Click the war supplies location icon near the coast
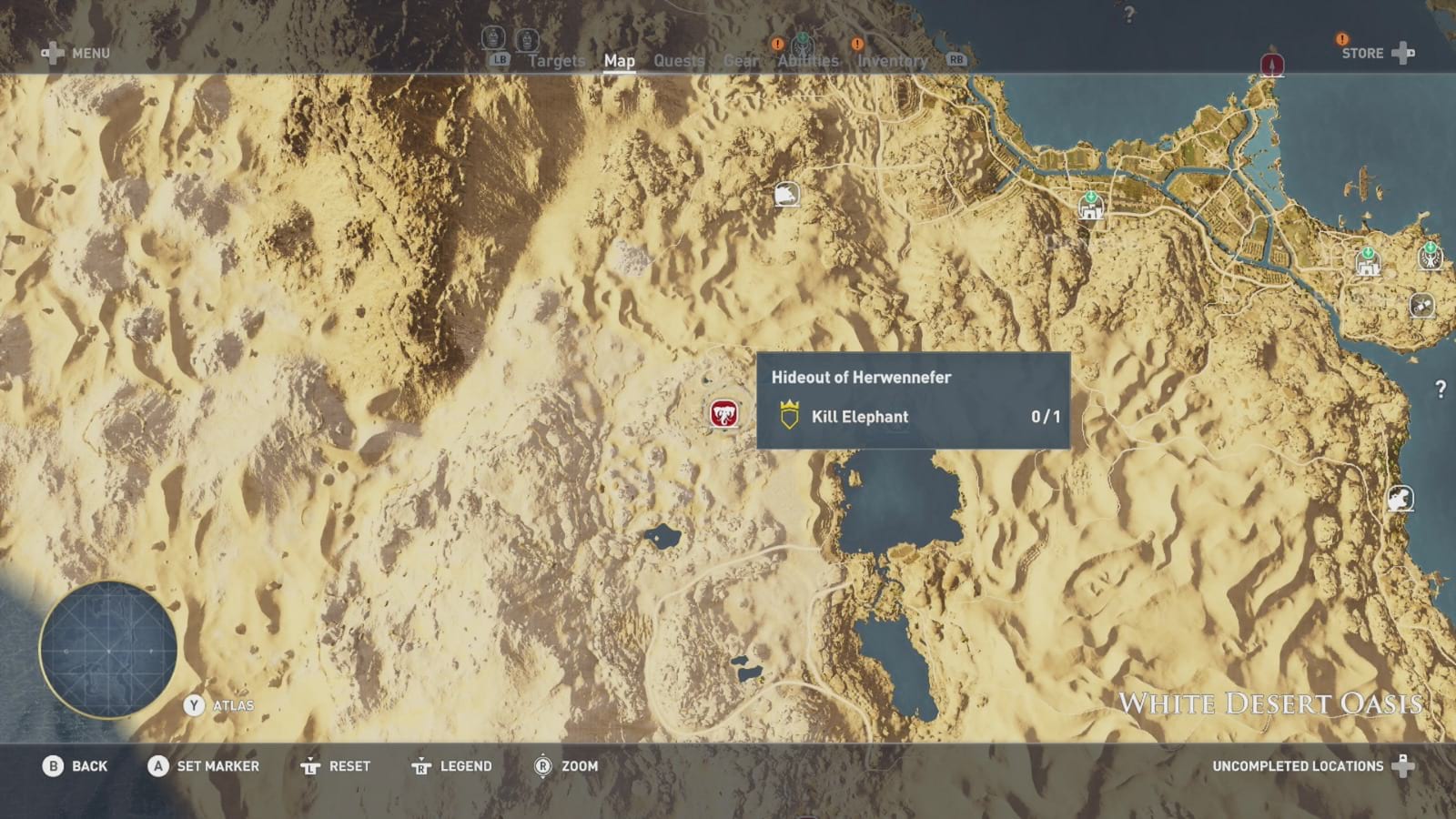The image size is (1456, 819). (x=1421, y=307)
